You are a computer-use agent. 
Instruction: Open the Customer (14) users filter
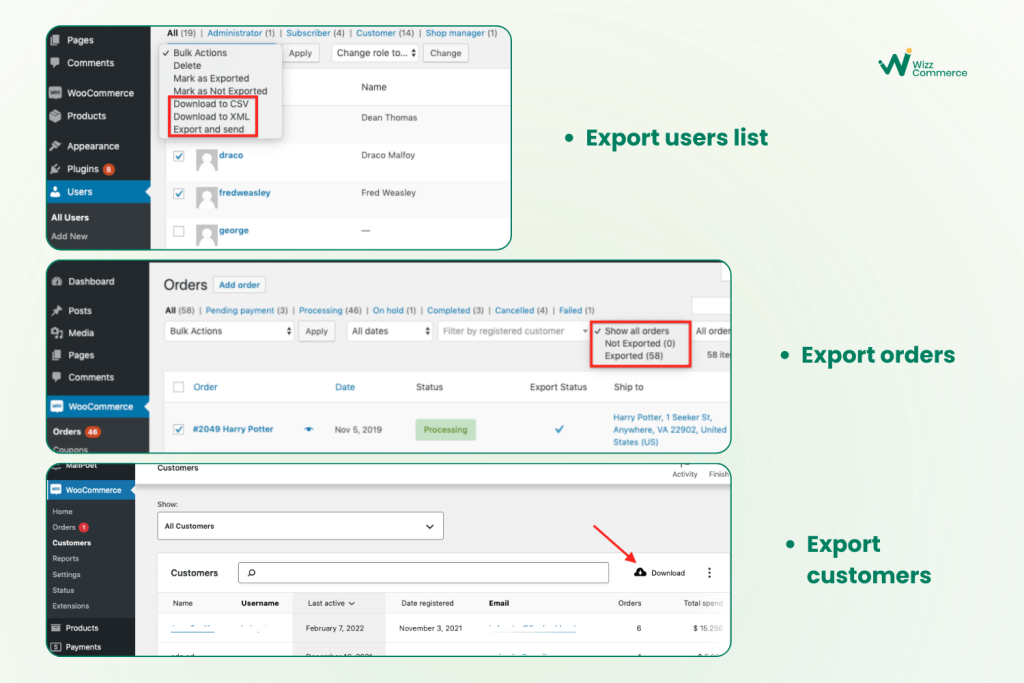[385, 33]
